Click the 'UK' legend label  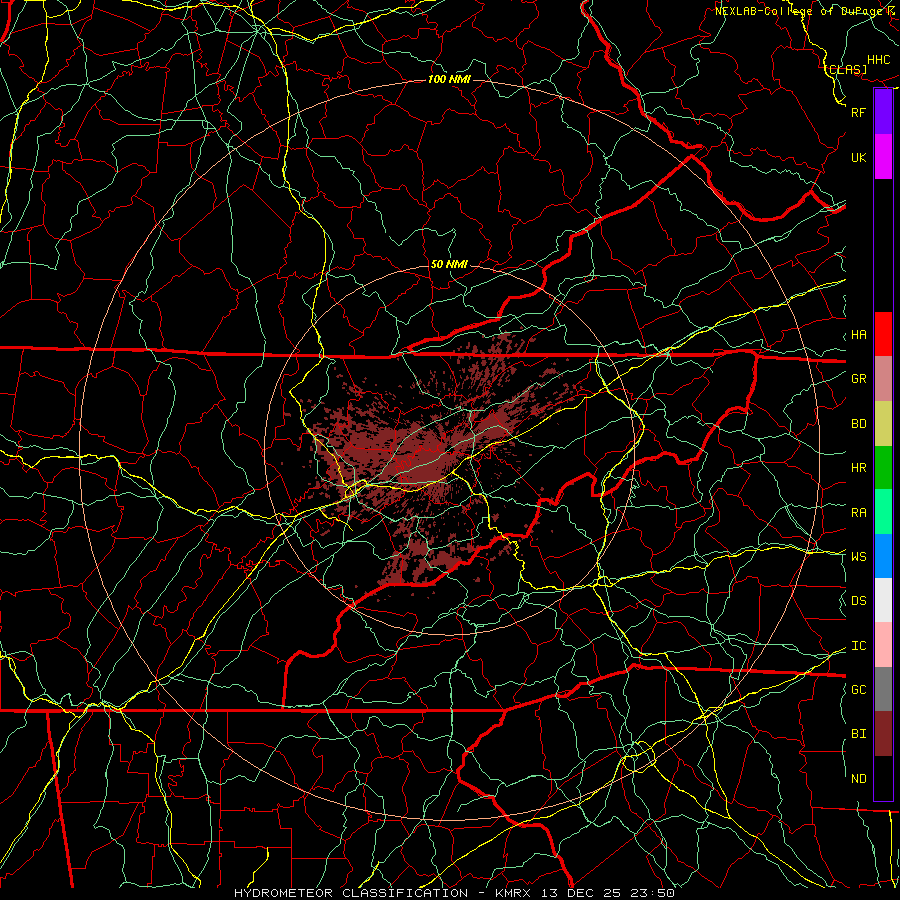point(859,157)
